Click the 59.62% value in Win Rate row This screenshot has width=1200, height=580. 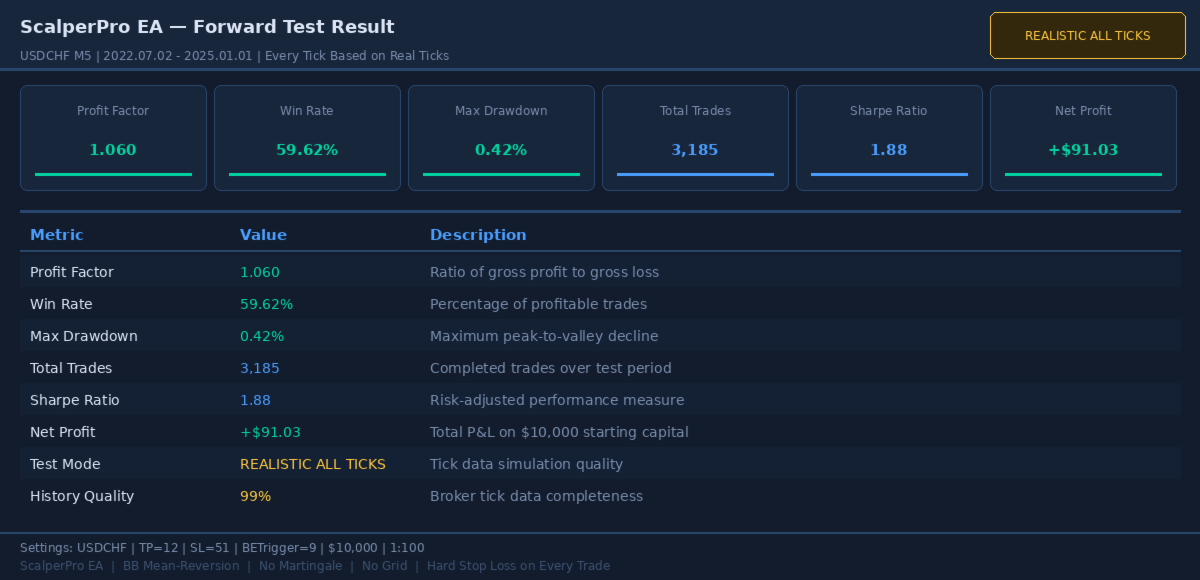click(x=266, y=304)
